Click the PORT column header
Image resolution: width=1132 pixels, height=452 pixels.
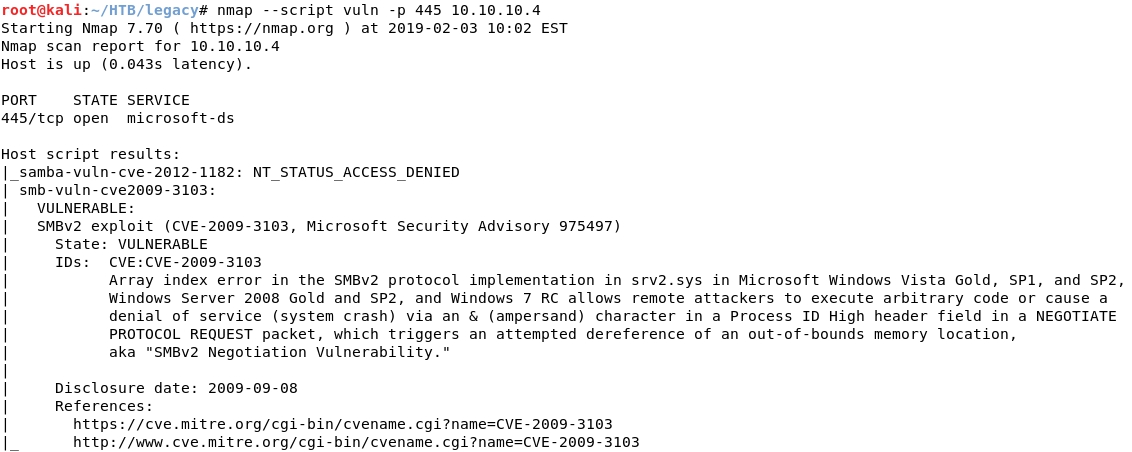point(19,100)
